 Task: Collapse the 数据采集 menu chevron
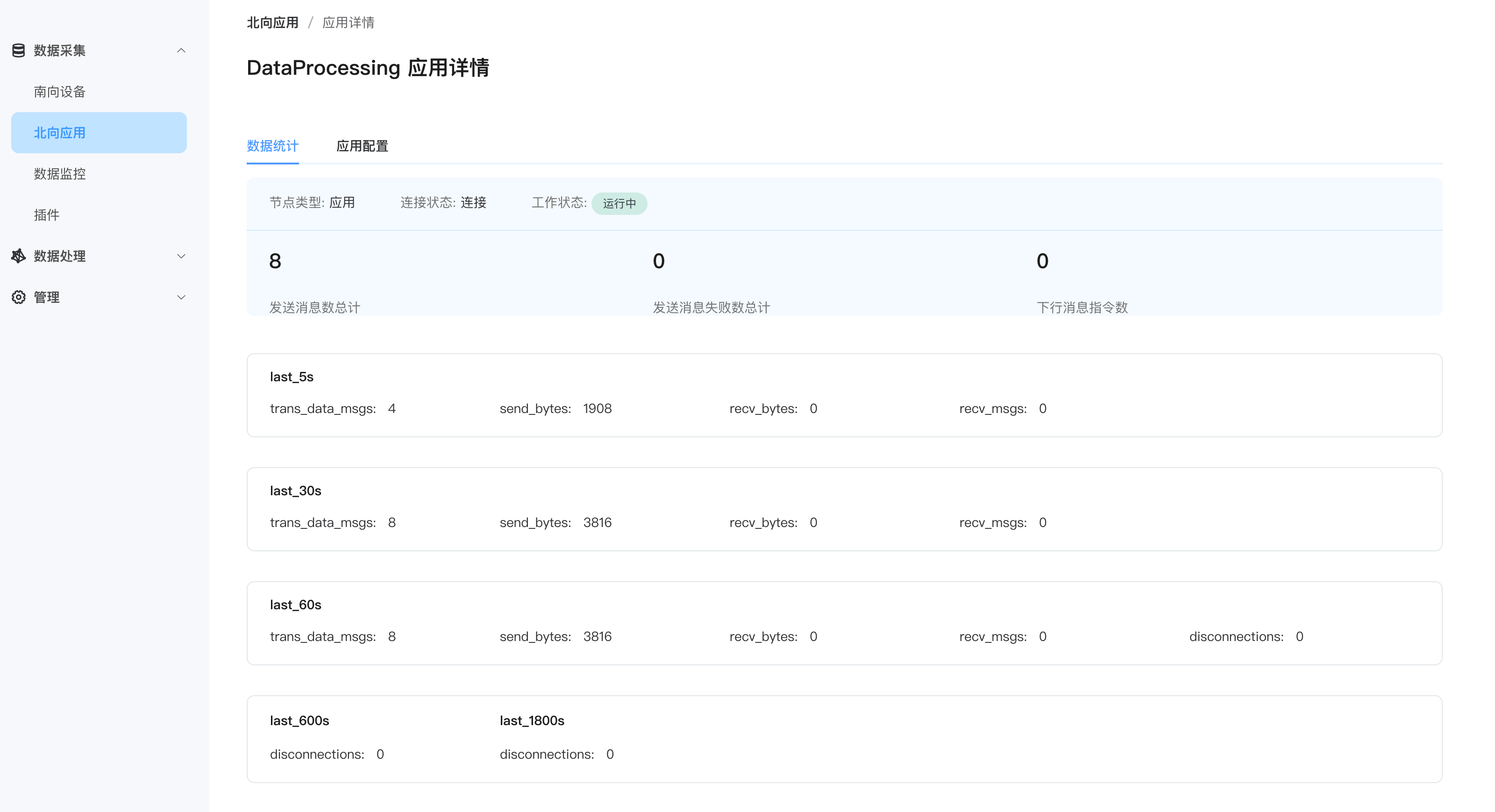point(181,50)
